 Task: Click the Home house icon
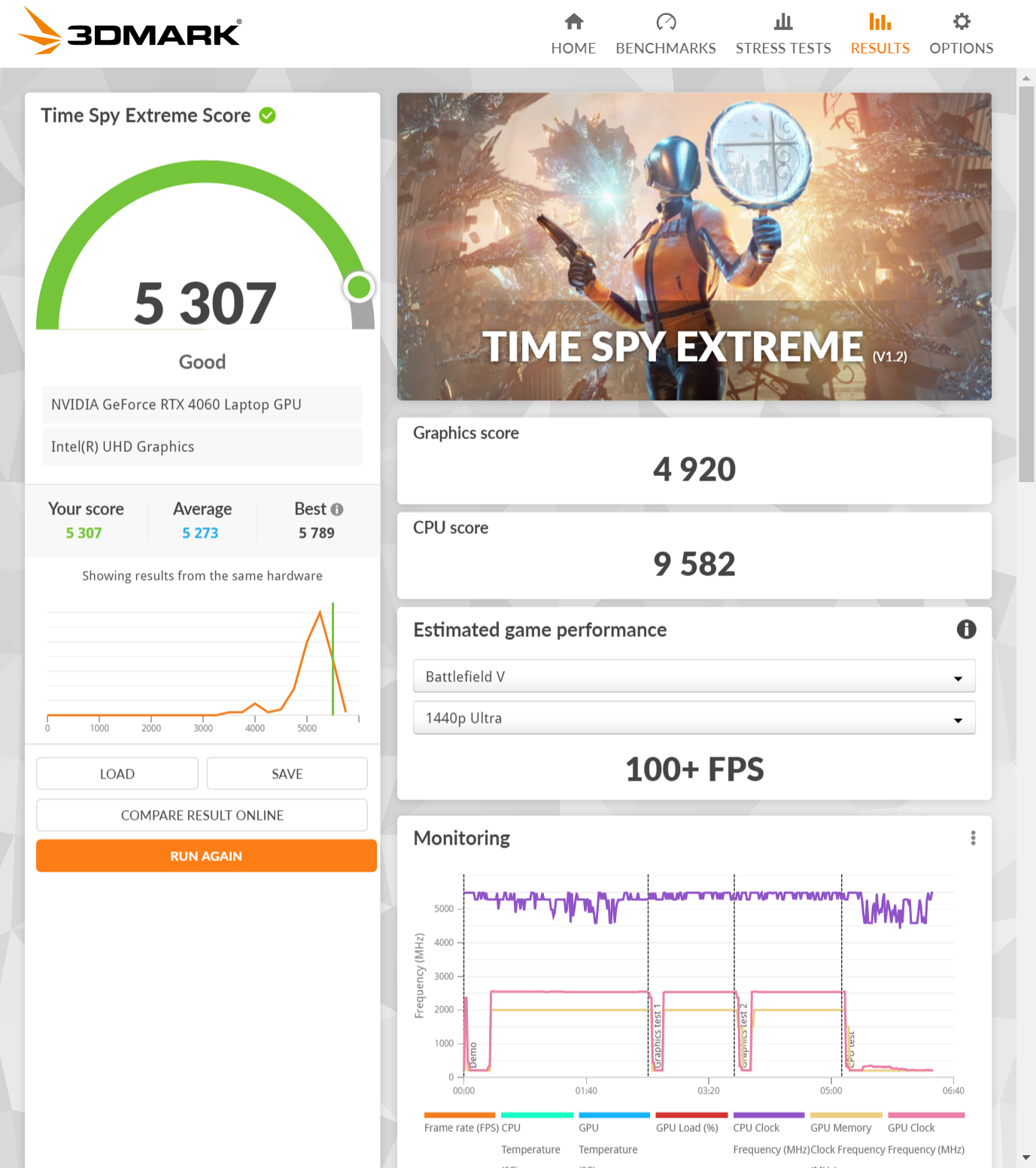point(574,21)
